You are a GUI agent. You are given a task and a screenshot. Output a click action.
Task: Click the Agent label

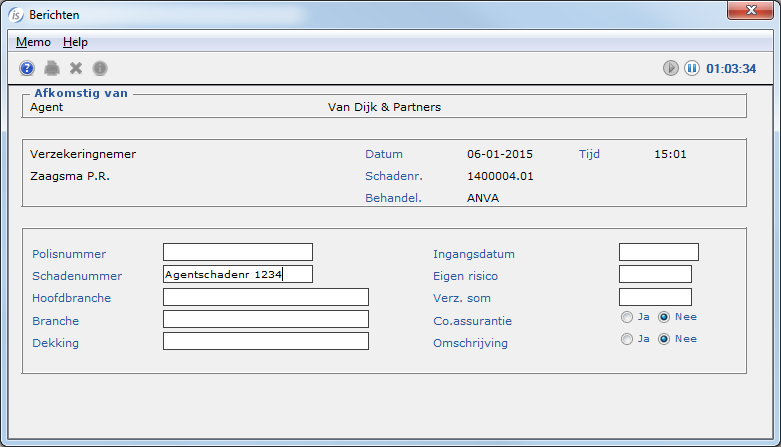(46, 107)
